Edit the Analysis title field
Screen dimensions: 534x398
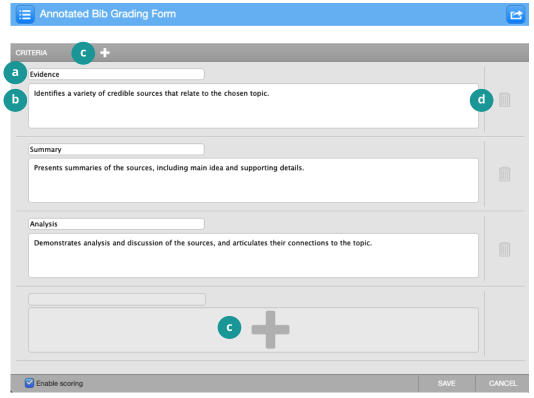point(116,224)
